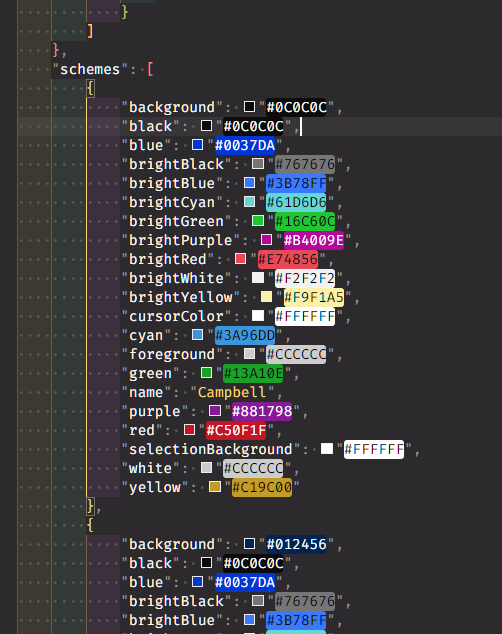
Task: Click the hex value #13A10E
Action: [253, 373]
